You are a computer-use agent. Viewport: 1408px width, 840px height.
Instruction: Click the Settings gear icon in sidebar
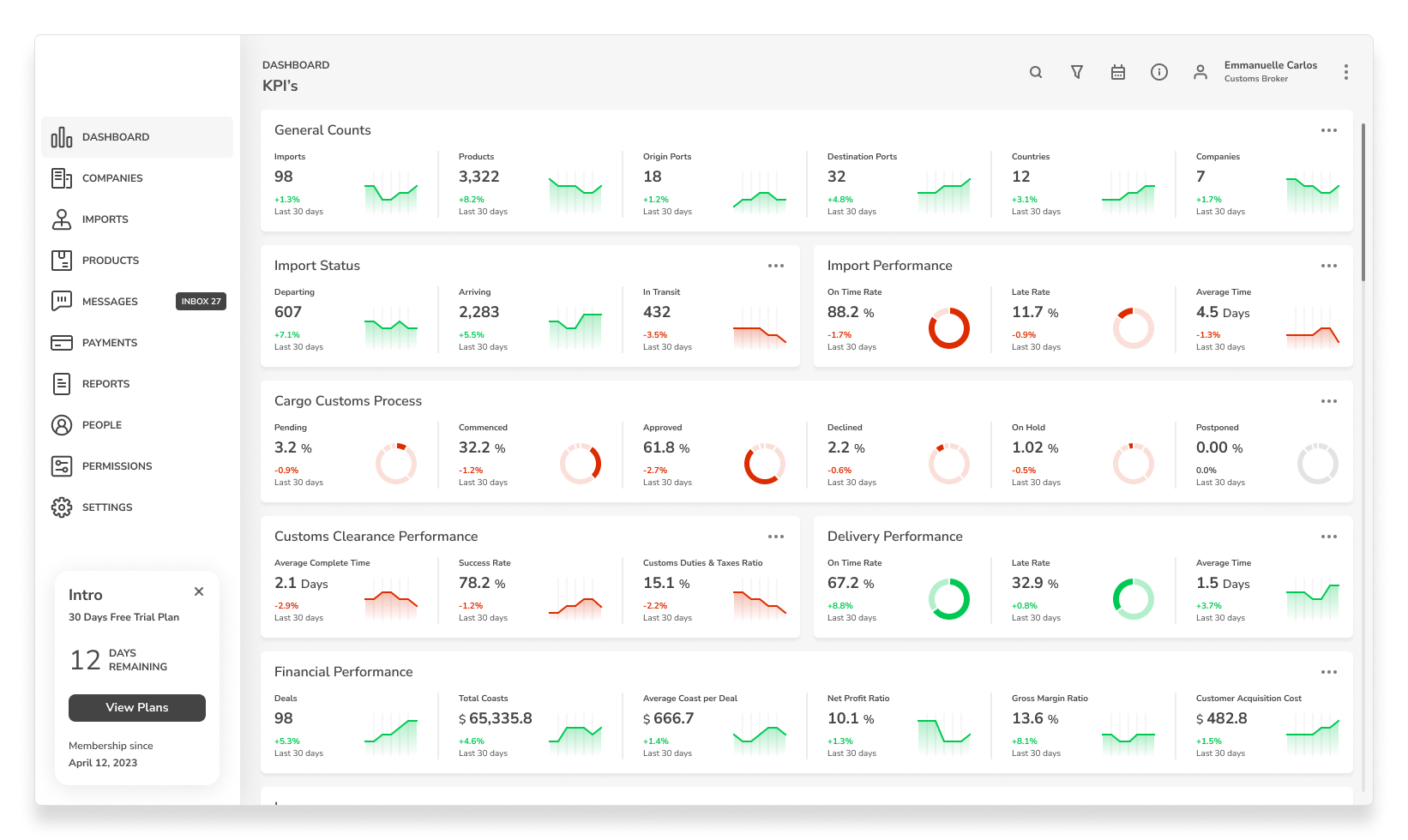[x=62, y=507]
